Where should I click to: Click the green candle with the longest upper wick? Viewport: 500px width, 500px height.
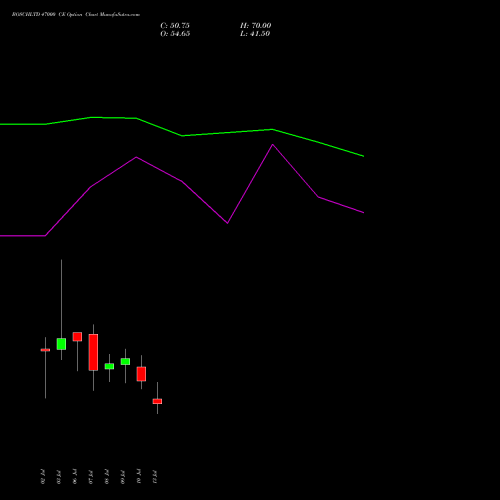61,344
